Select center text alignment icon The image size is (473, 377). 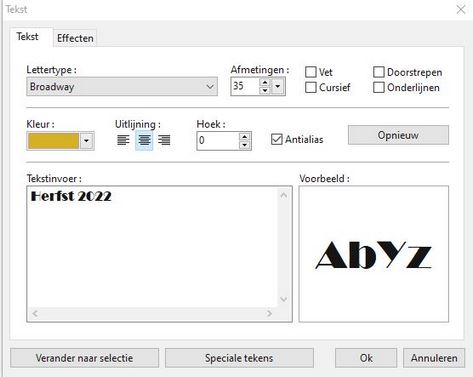[144, 140]
